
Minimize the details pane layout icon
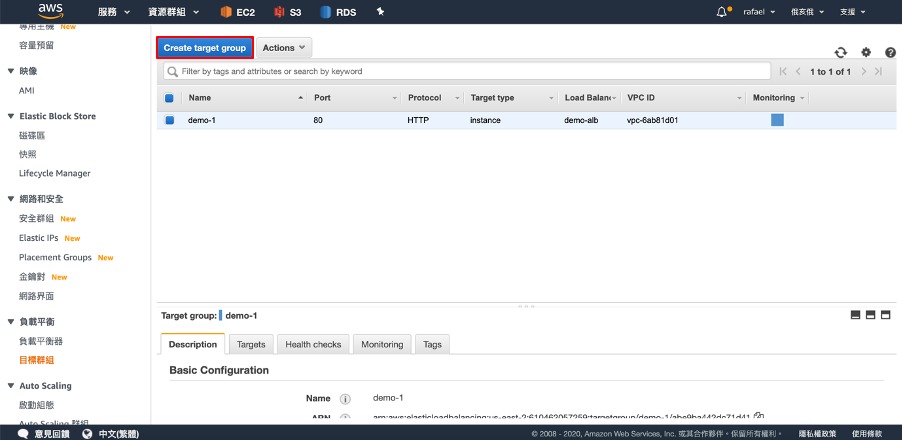click(x=855, y=315)
